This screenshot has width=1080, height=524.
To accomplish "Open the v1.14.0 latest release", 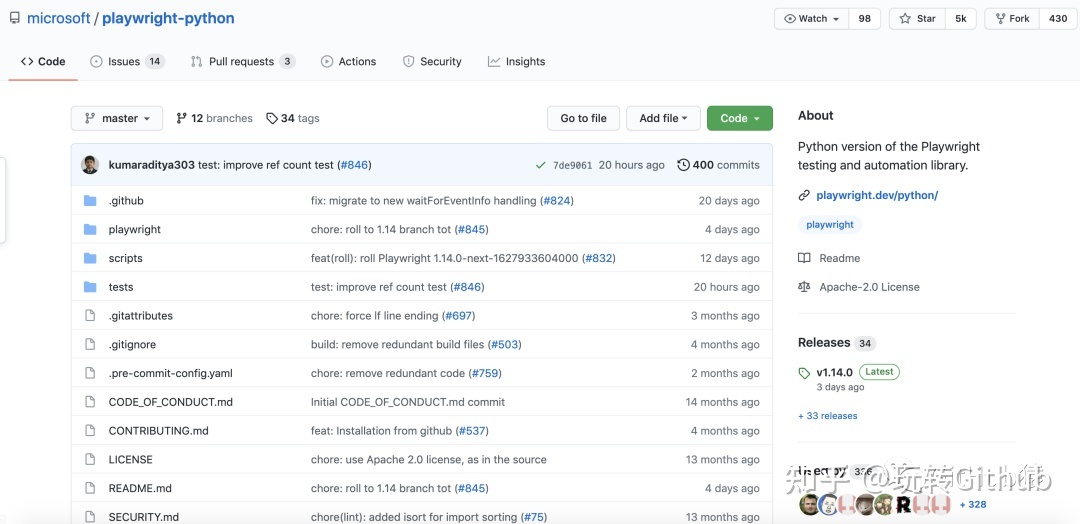I will pos(834,373).
